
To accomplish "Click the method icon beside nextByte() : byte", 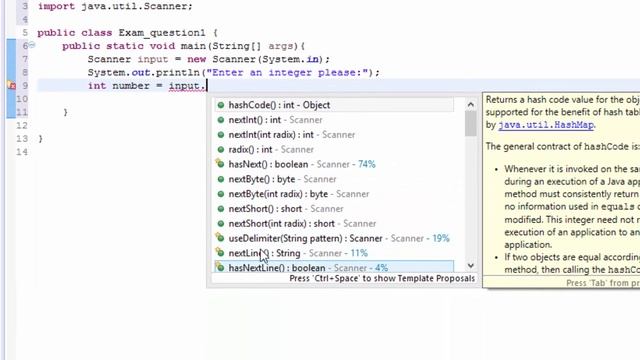I will pyautogui.click(x=221, y=179).
